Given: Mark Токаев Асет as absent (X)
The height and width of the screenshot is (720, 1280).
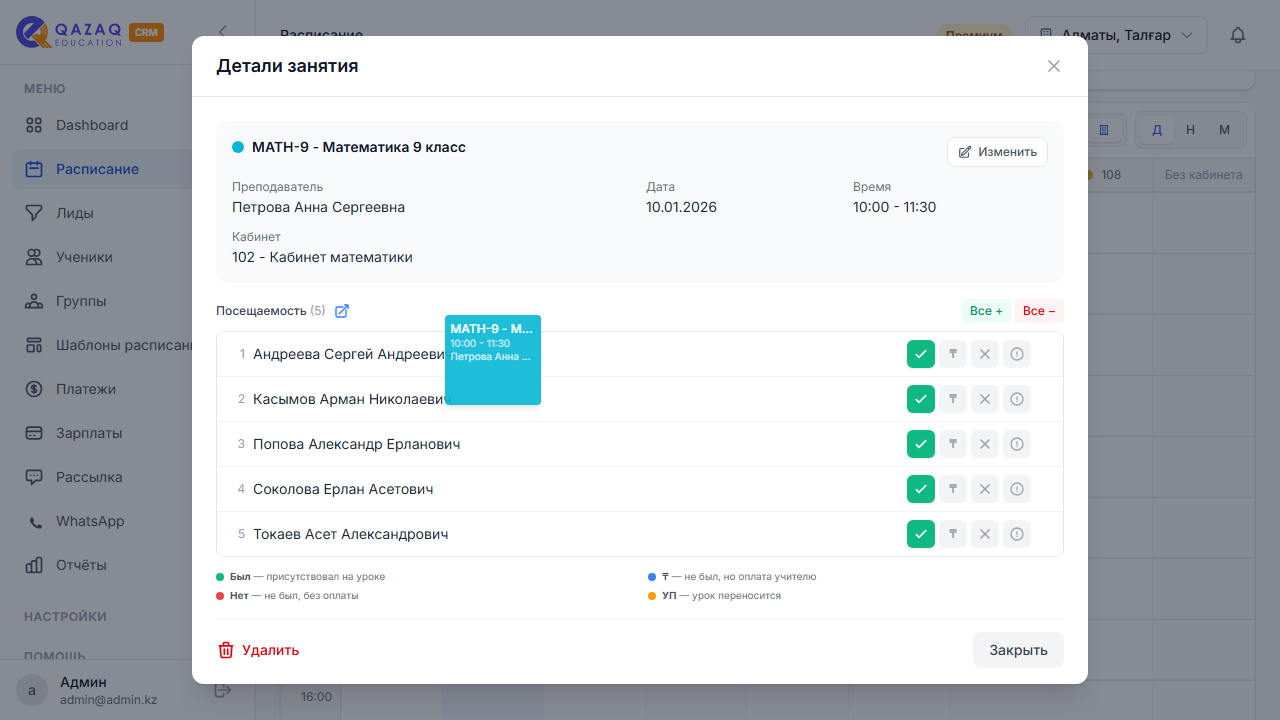Looking at the screenshot, I should point(985,534).
